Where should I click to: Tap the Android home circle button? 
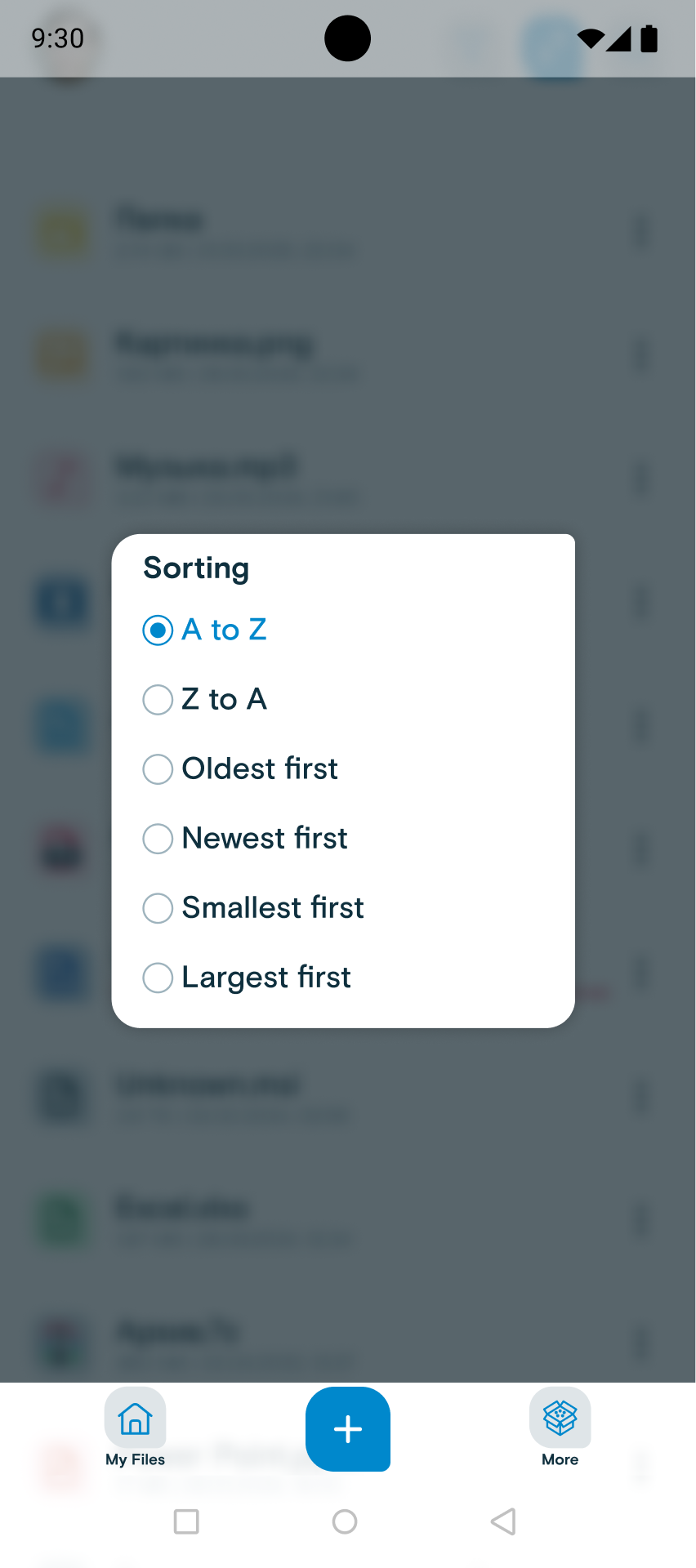[x=345, y=1521]
